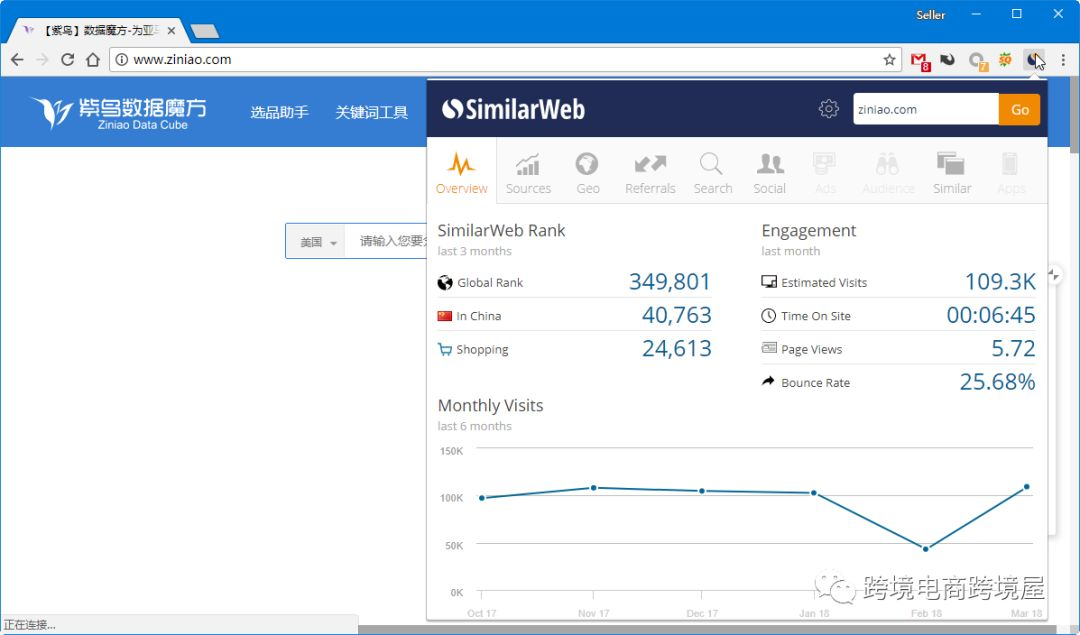Open the Apps tab
The height and width of the screenshot is (635, 1080).
(1010, 172)
